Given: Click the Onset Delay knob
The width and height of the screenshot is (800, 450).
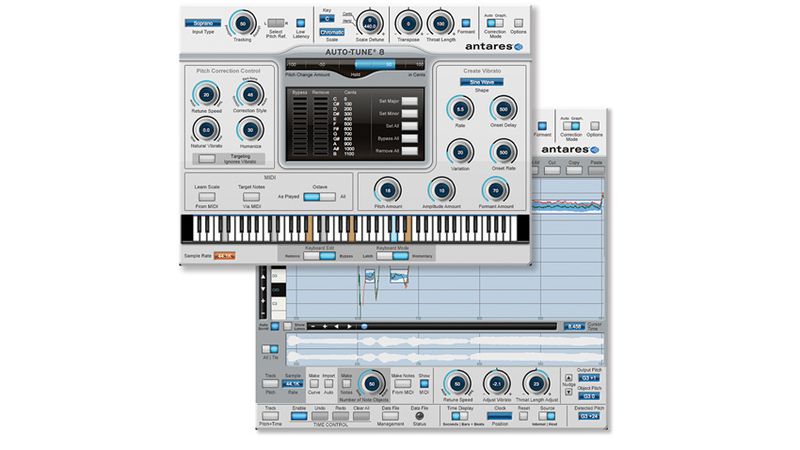Looking at the screenshot, I should click(x=503, y=109).
